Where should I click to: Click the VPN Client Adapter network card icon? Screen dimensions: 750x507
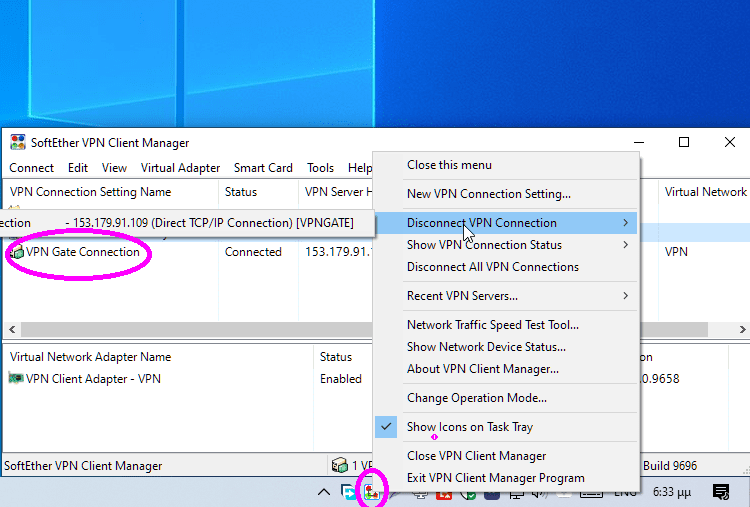[16, 378]
